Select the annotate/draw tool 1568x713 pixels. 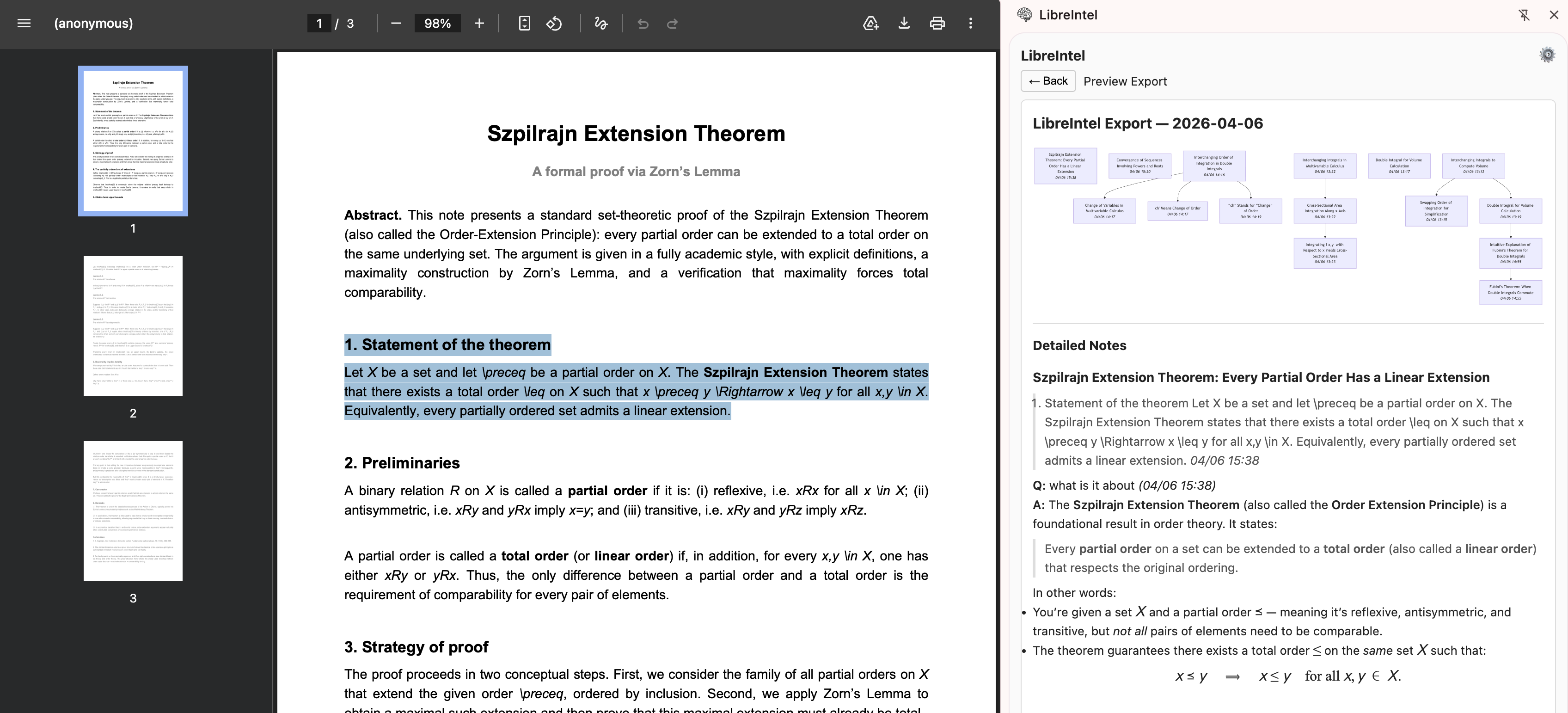coord(600,23)
